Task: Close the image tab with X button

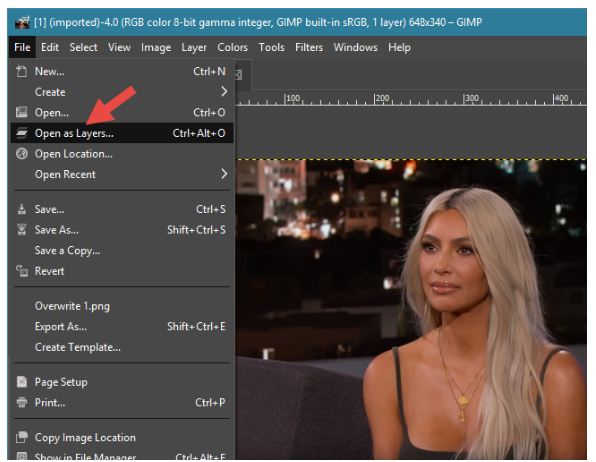Action: pos(238,75)
